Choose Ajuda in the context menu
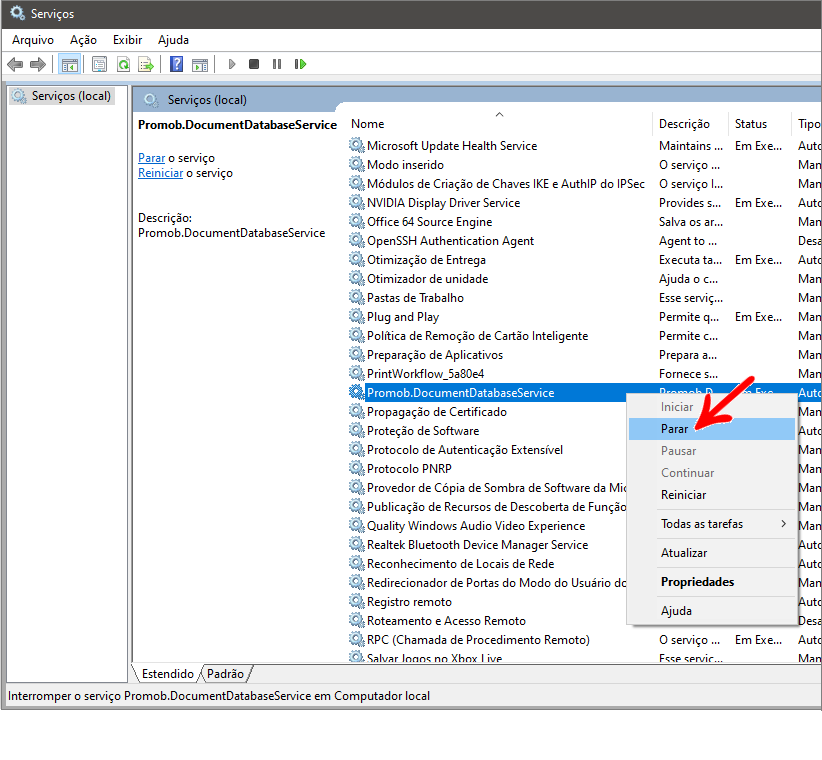The width and height of the screenshot is (822, 760). (711, 611)
